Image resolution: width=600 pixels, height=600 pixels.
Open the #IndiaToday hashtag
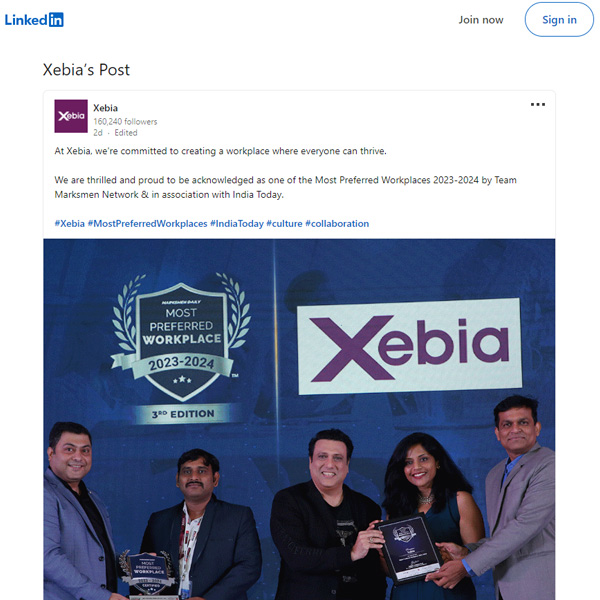pyautogui.click(x=237, y=223)
